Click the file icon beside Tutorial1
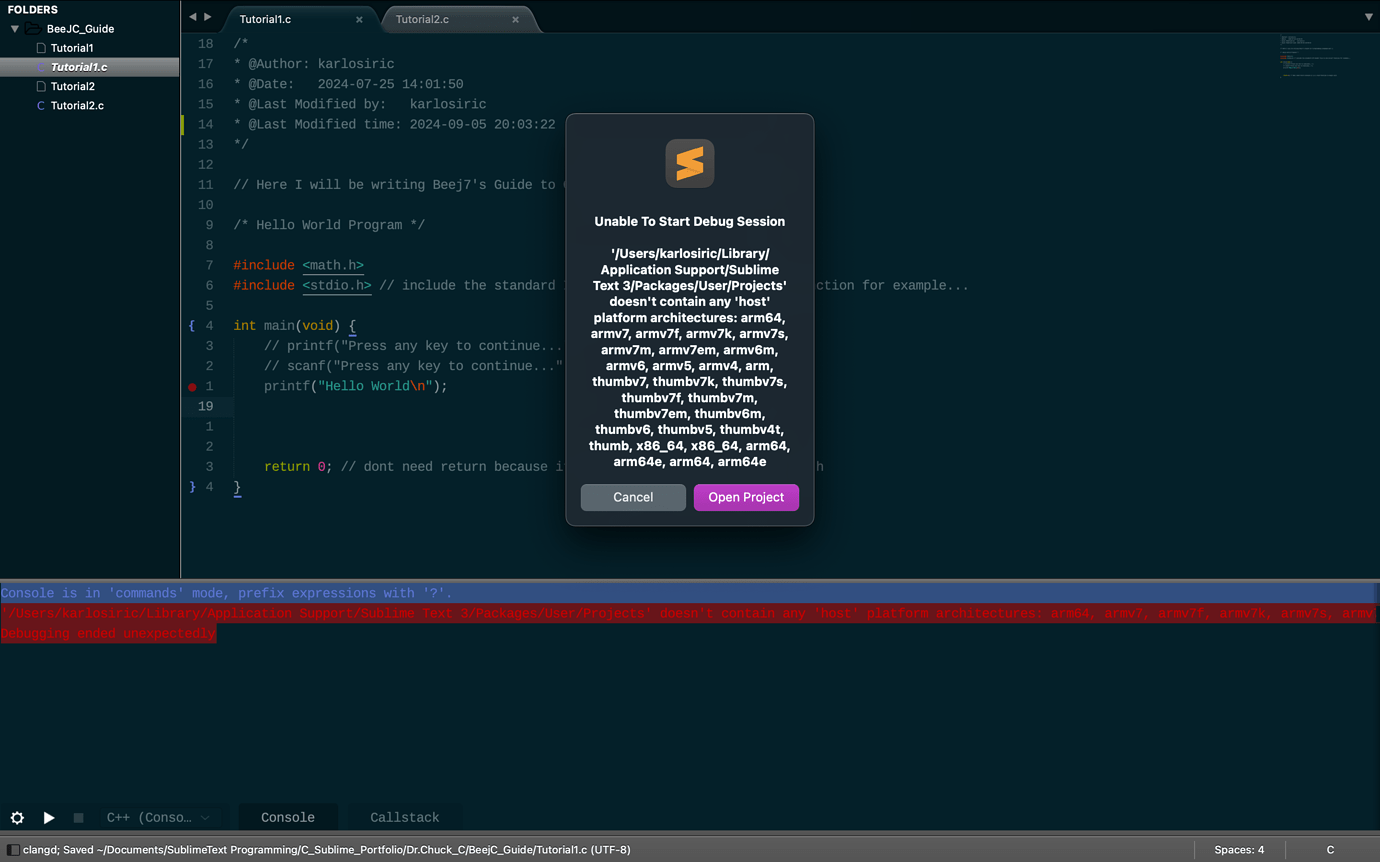Screen dimensions: 1380x862 [40, 48]
